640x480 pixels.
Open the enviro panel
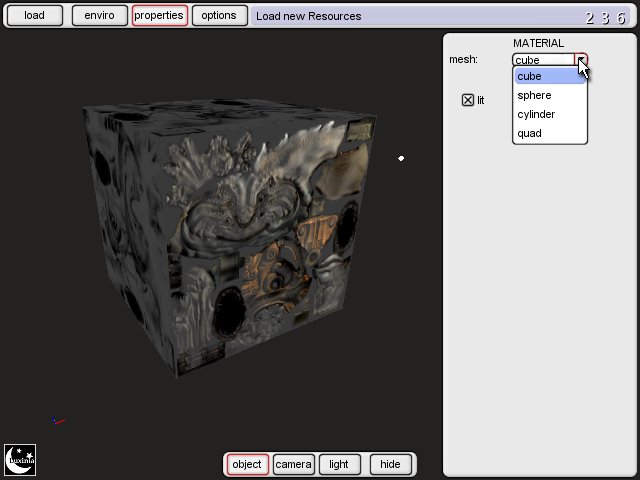tap(99, 16)
